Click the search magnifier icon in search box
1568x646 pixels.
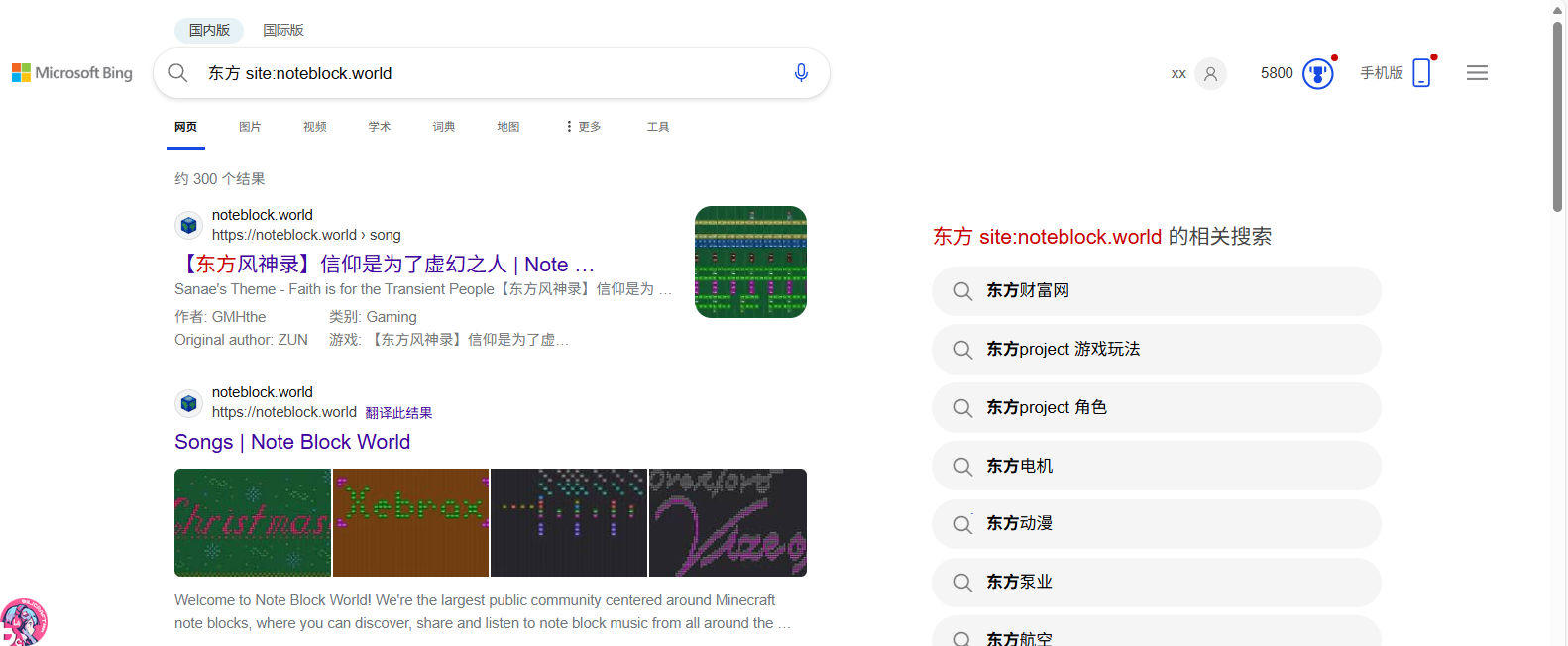point(178,73)
